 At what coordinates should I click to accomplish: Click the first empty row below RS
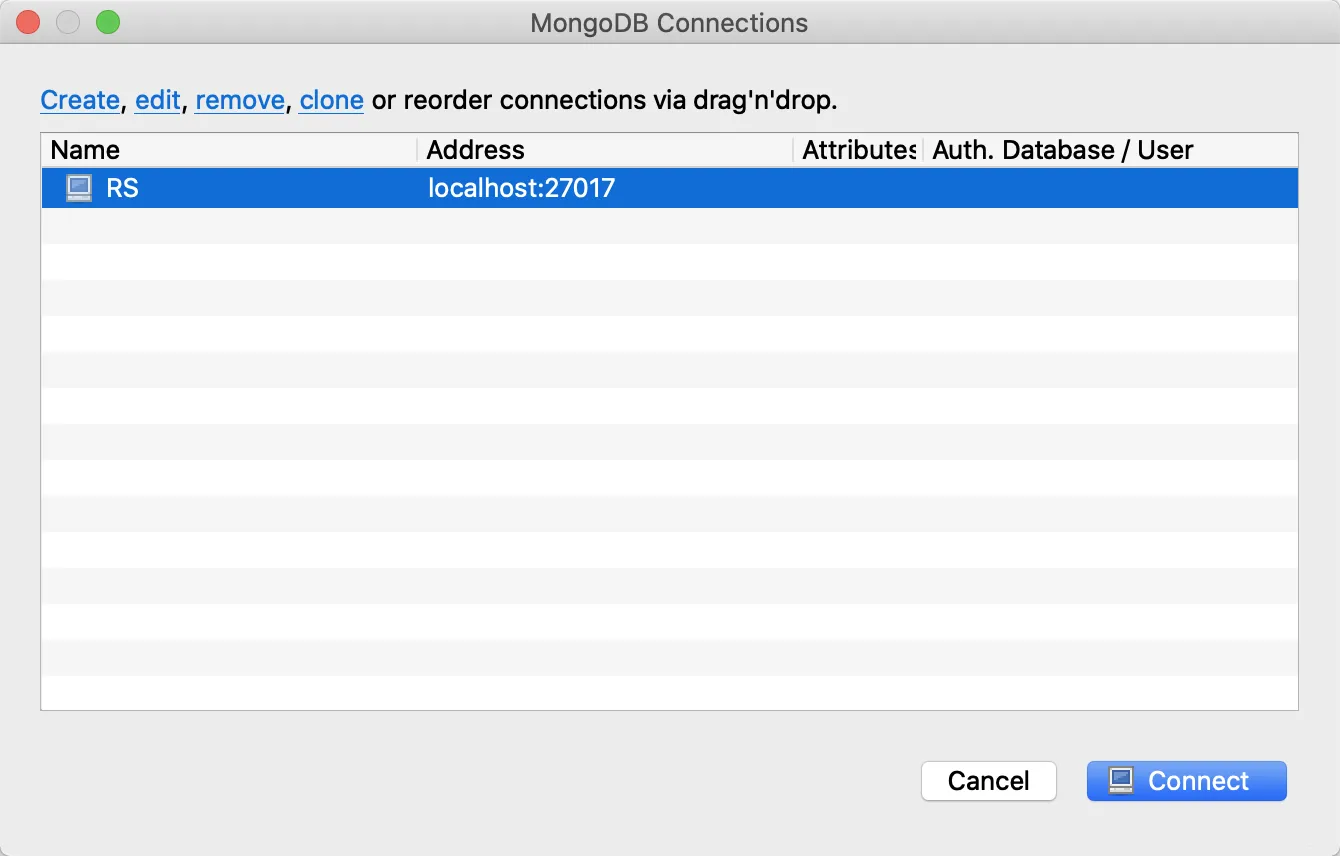pyautogui.click(x=669, y=226)
